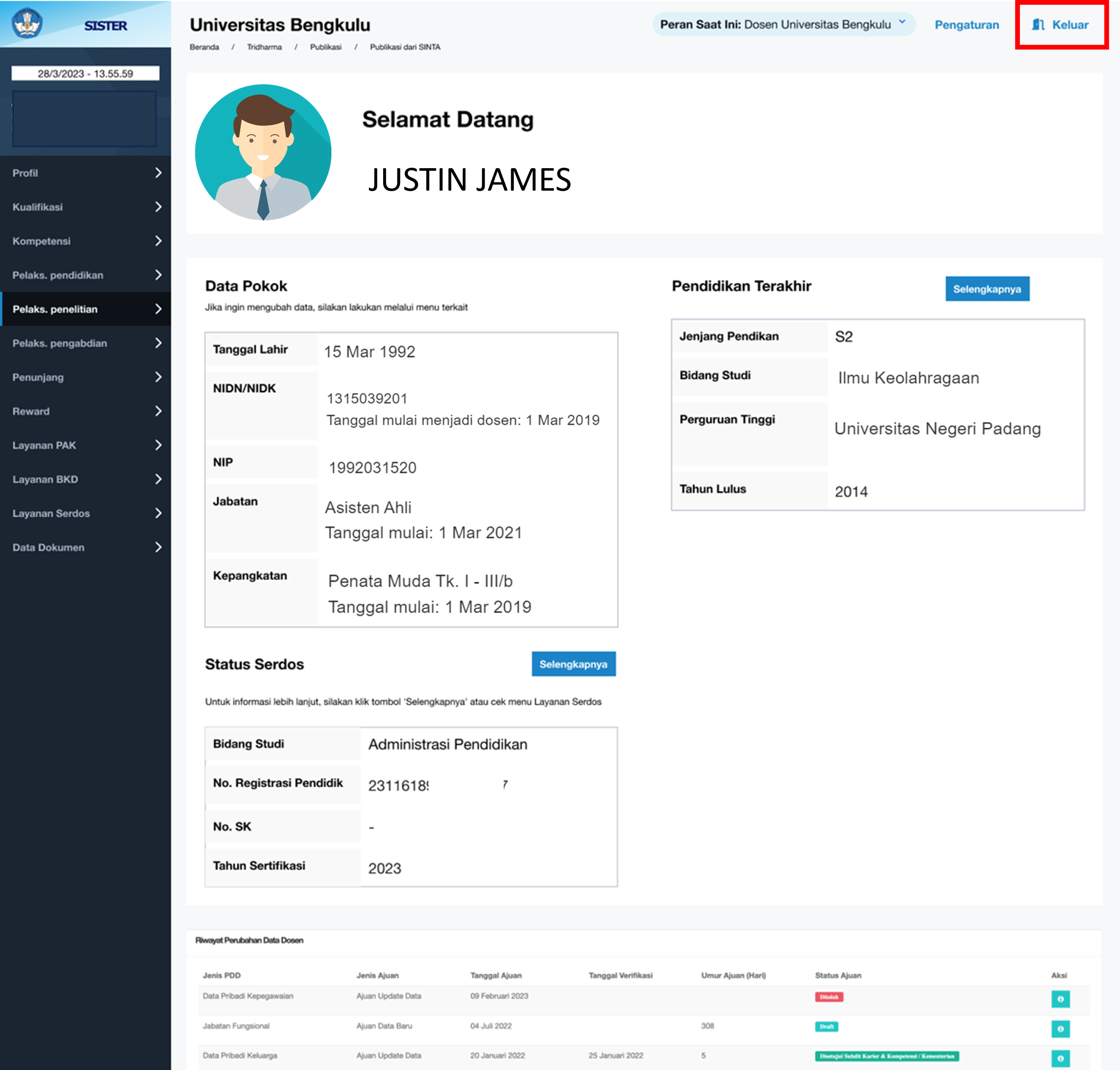Click Selengkapnya button for Pendidikan Terakhir
This screenshot has width=1120, height=1070.
pos(987,289)
